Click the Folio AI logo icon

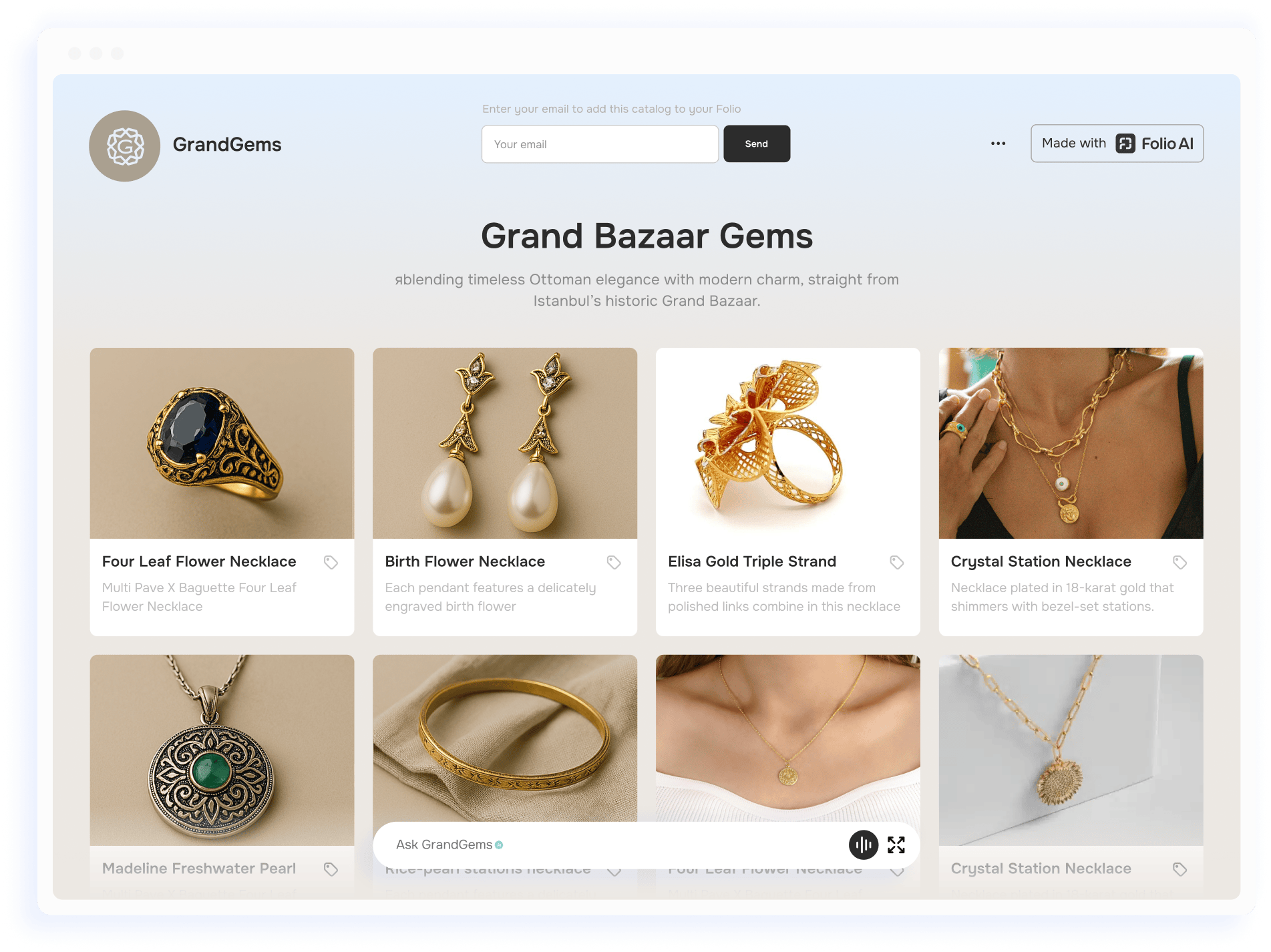[1125, 144]
